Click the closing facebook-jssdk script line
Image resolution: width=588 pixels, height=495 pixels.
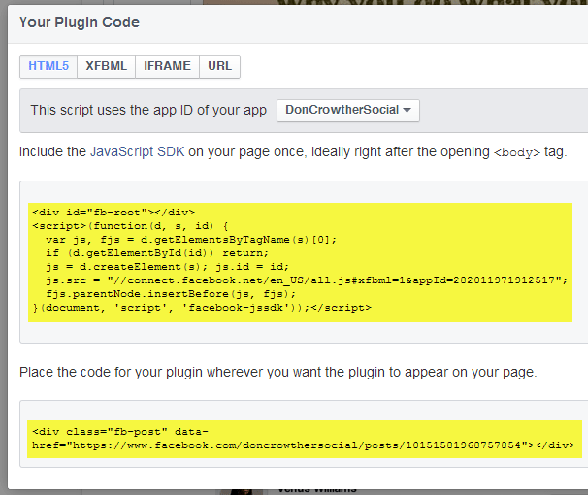202,308
